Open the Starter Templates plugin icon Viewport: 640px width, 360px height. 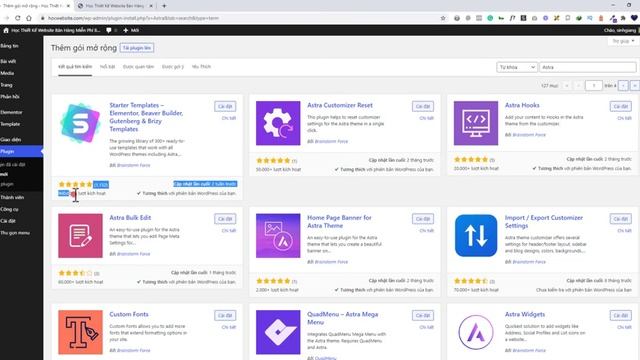click(80, 123)
